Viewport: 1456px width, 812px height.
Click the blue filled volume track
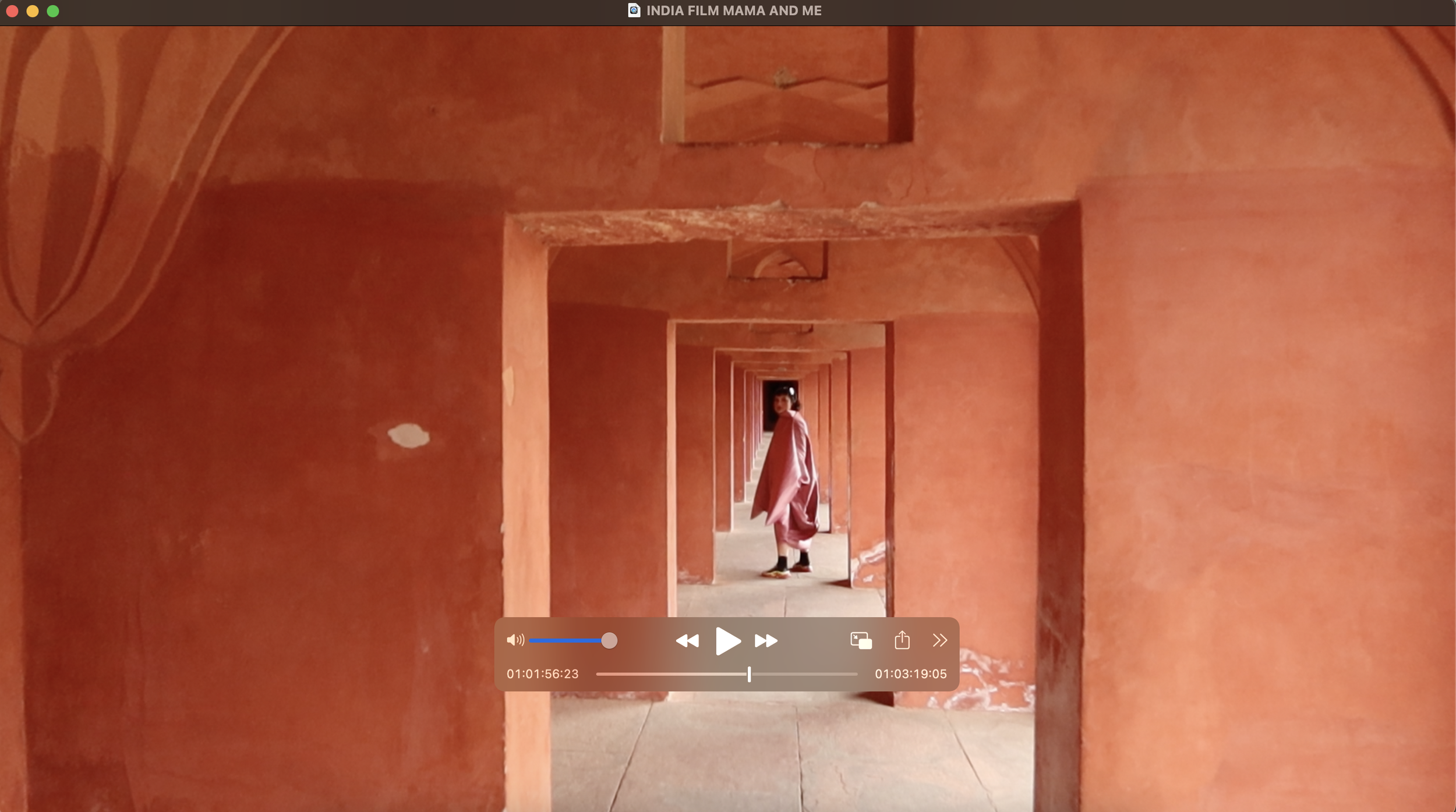tap(565, 641)
